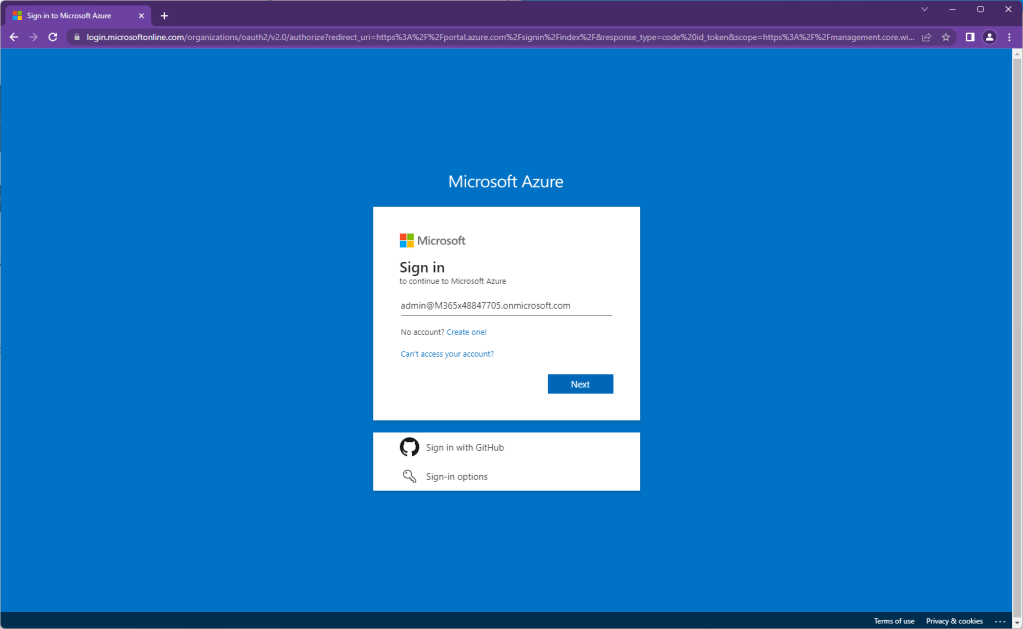This screenshot has height=629, width=1023.
Task: Click the share this page icon
Action: (926, 37)
